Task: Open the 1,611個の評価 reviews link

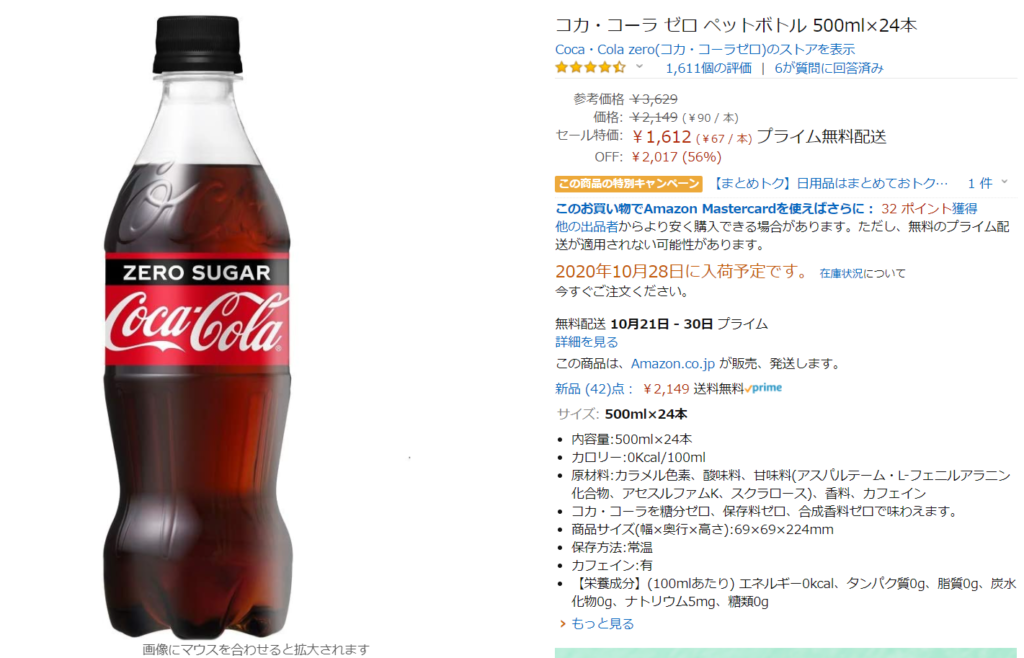Action: point(708,68)
